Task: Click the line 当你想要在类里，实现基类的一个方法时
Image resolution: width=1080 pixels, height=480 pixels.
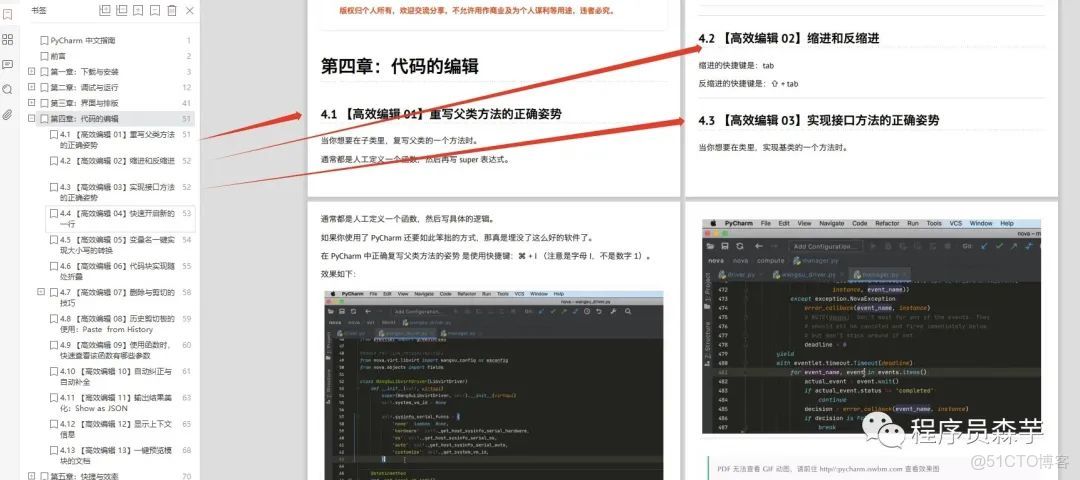Action: [x=773, y=147]
